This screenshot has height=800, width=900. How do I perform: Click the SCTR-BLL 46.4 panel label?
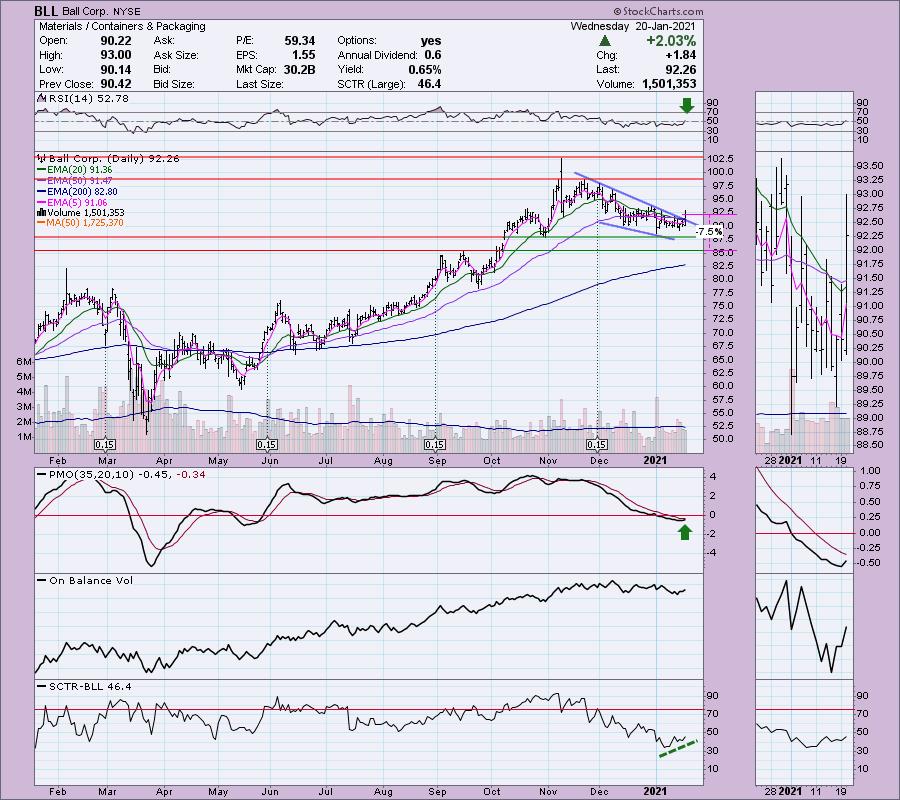85,686
